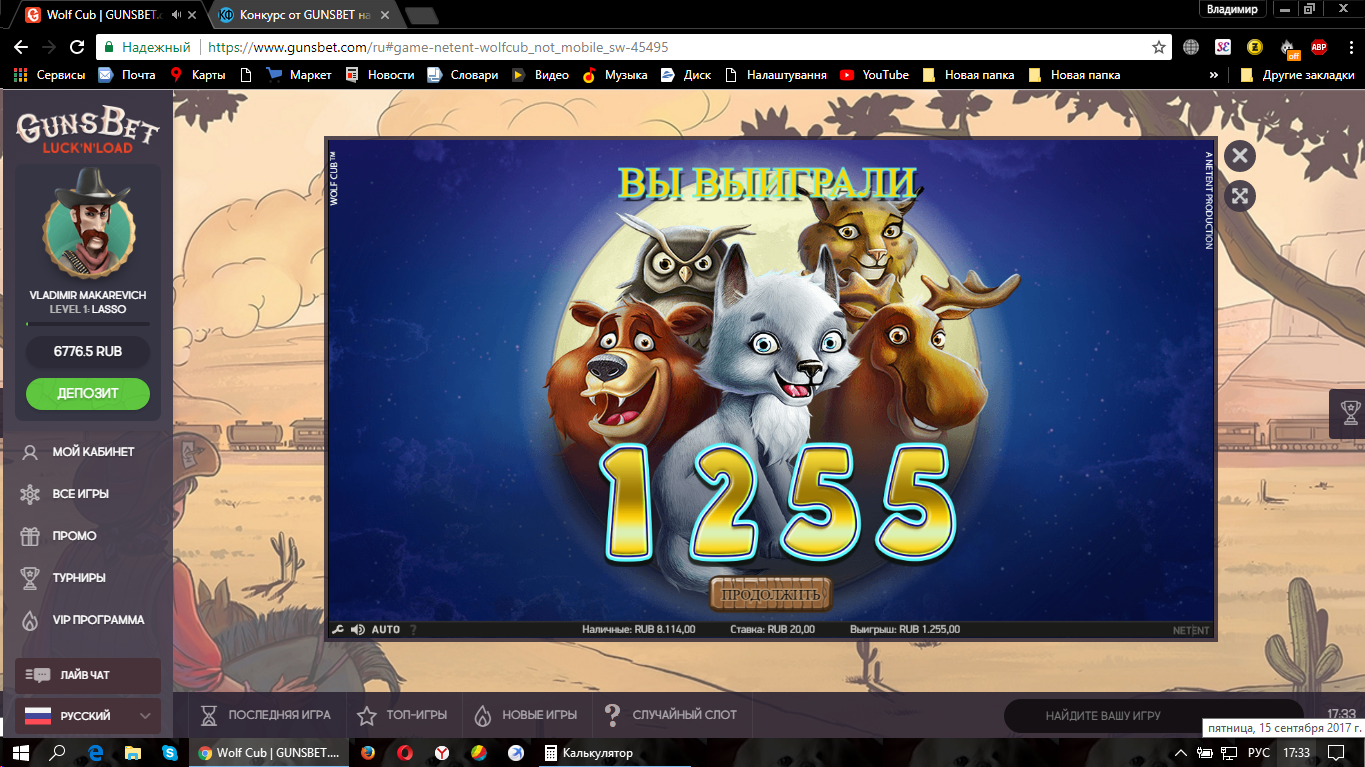Screen dimensions: 1365x767
Task: Open the Словари bookmark
Action: pyautogui.click(x=462, y=75)
